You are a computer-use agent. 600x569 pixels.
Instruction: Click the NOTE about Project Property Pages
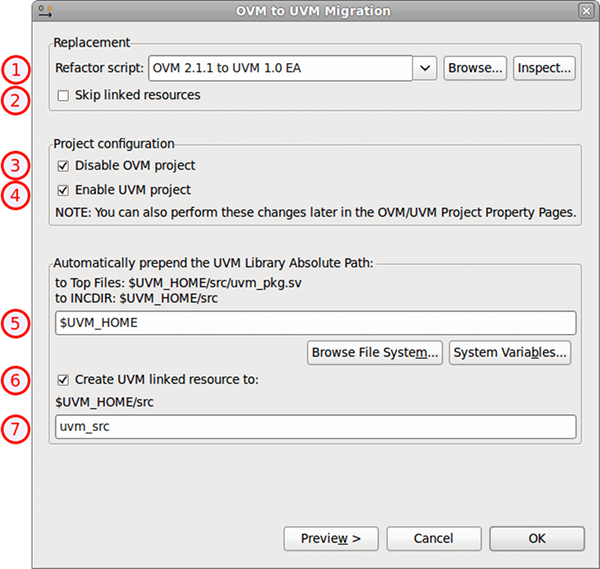[x=316, y=212]
